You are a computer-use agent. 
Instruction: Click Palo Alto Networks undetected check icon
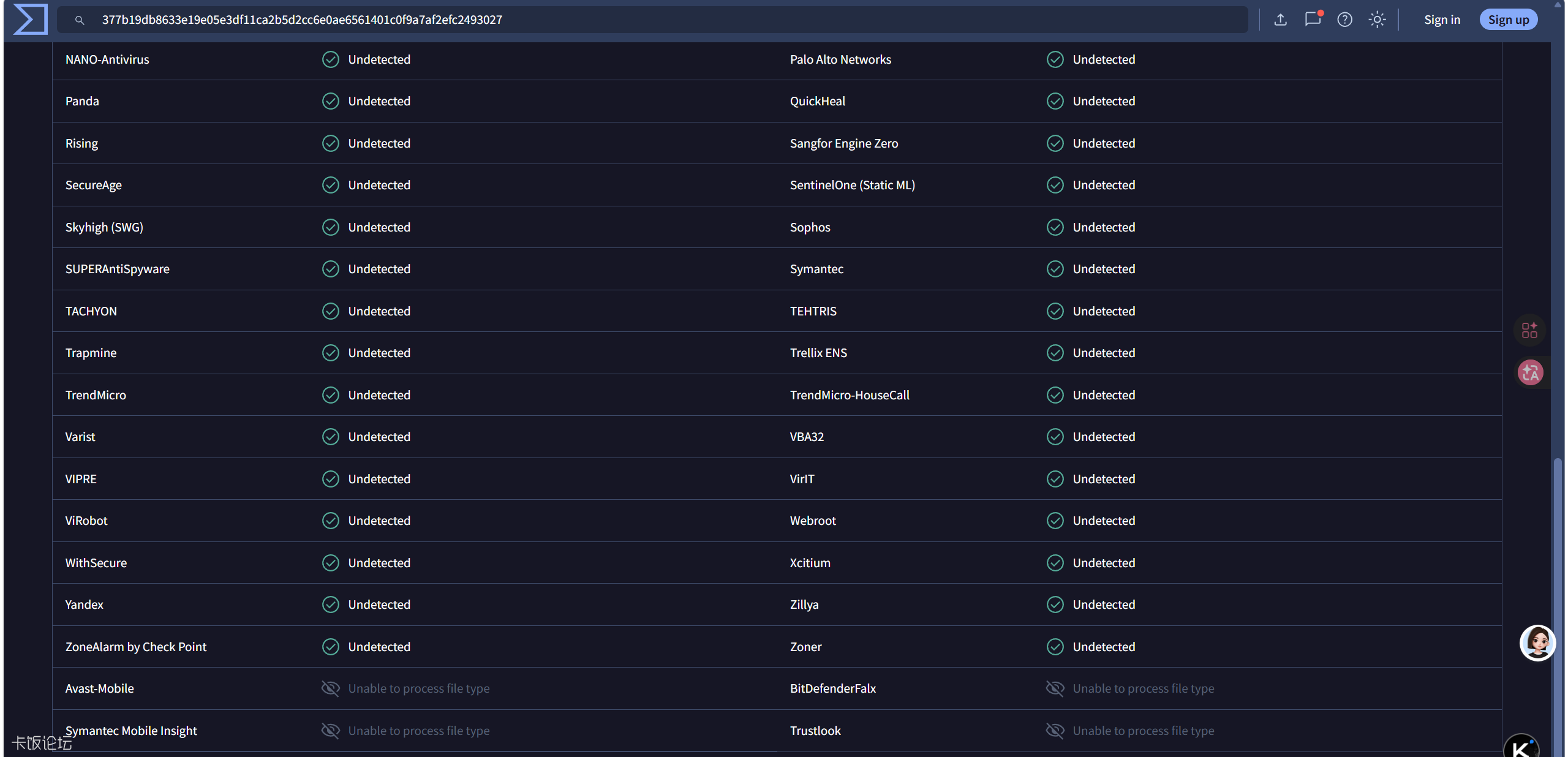point(1055,59)
